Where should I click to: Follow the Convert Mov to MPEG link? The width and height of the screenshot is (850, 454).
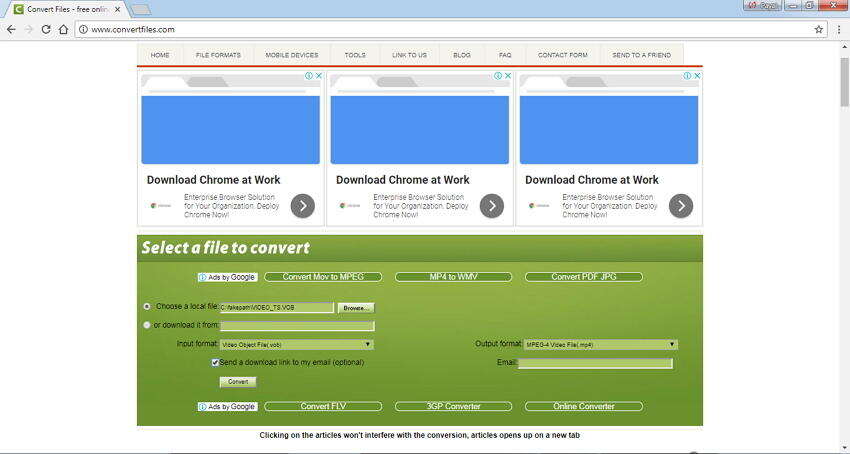click(x=323, y=277)
